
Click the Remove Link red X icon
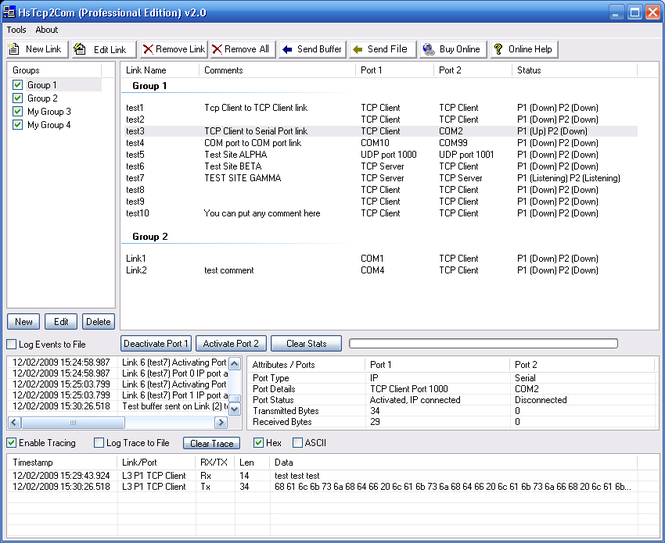(x=148, y=49)
